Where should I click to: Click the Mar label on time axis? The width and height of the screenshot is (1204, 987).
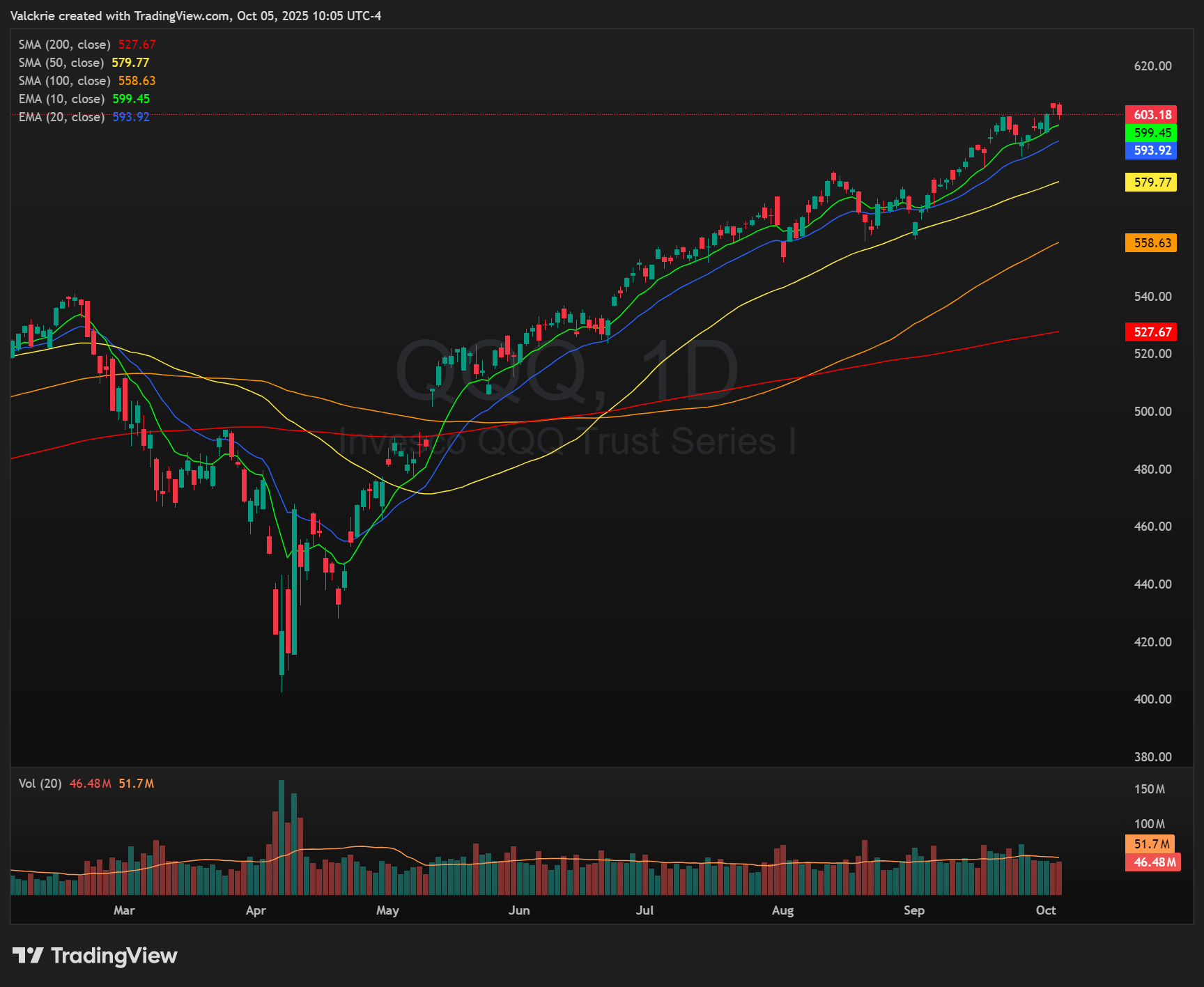coord(124,910)
